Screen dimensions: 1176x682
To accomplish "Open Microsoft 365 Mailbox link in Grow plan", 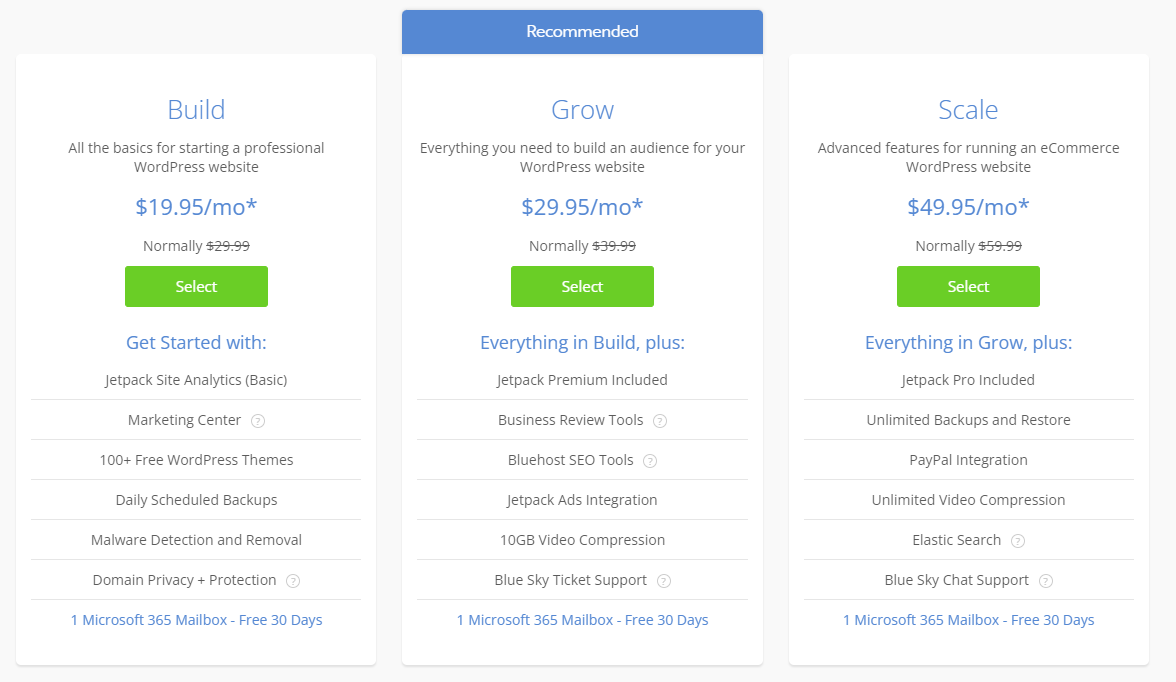I will click(x=582, y=620).
